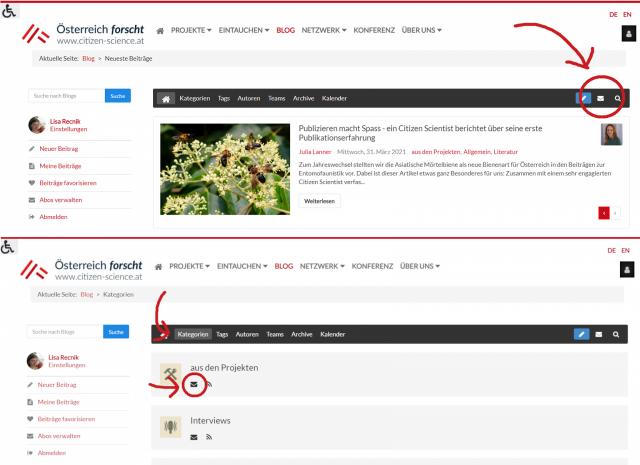Open the bees on flowers post thumbnail
The height and width of the screenshot is (465, 640).
[225, 169]
